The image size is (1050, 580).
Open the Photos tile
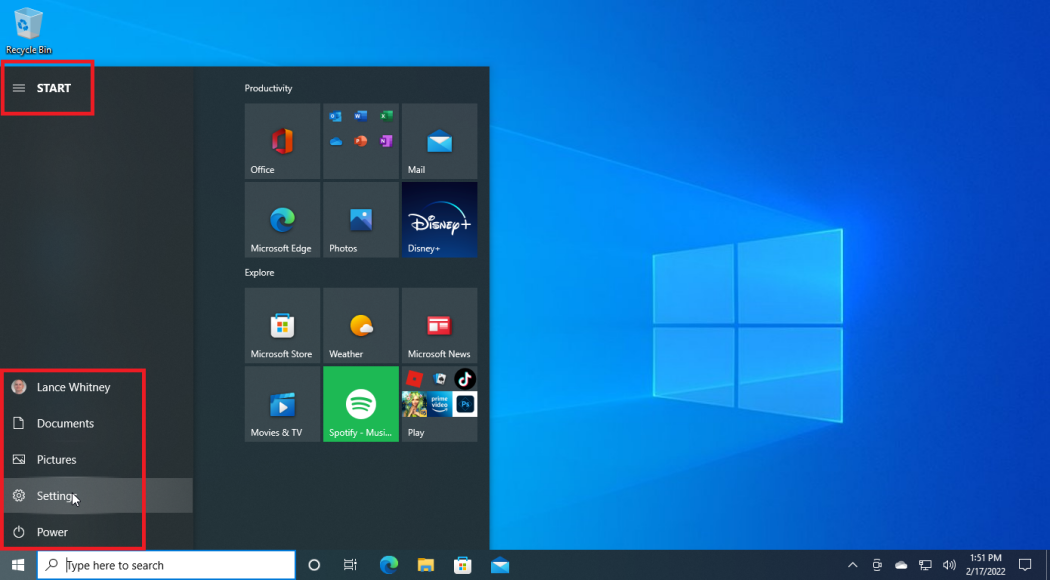click(x=360, y=219)
